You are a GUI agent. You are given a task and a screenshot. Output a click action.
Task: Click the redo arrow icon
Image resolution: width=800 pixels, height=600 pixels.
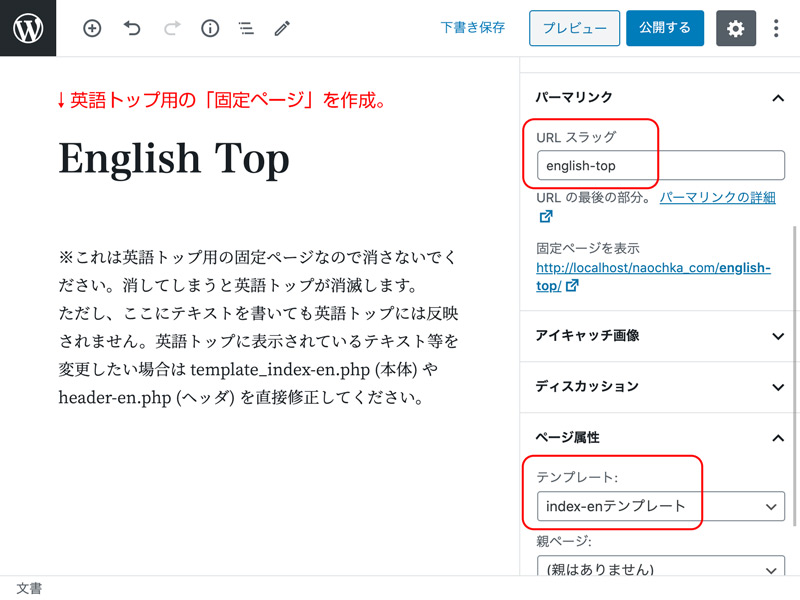point(171,29)
